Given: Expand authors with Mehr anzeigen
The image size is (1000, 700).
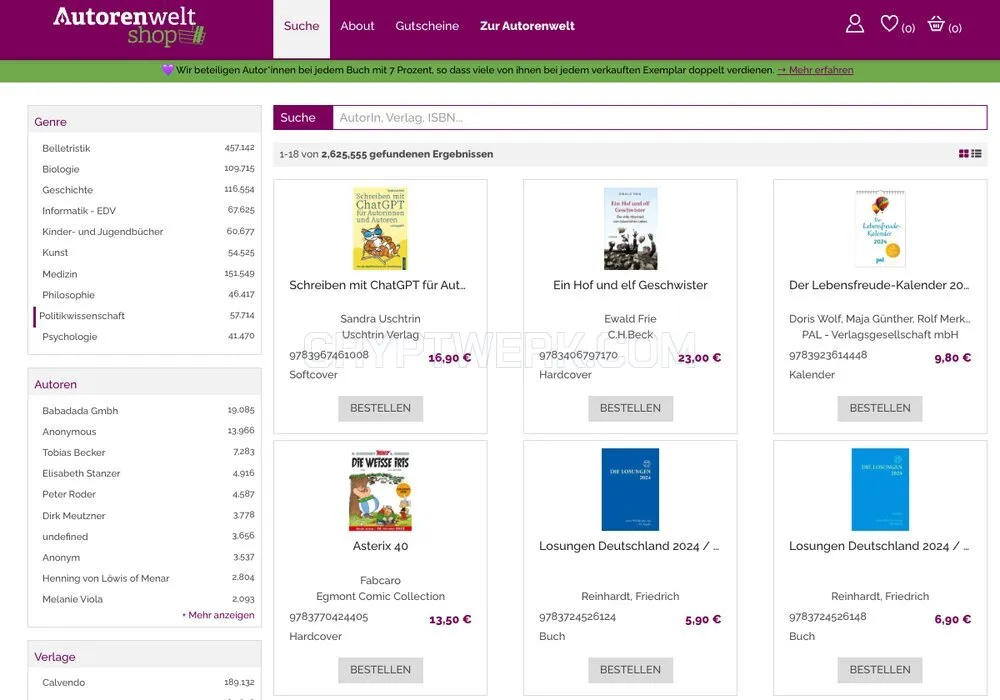Looking at the screenshot, I should (x=218, y=615).
